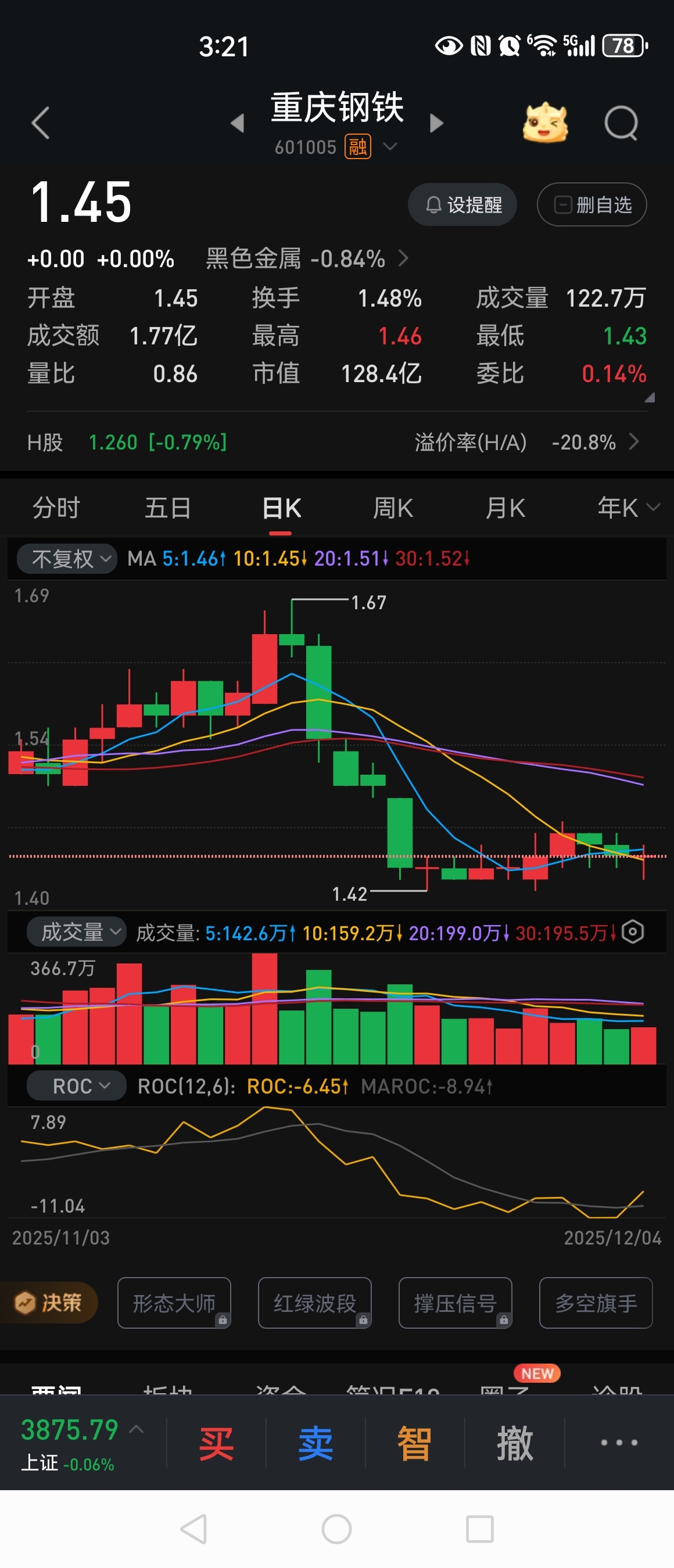Tap the Android home navigation button
Viewport: 674px width, 1568px height.
(336, 1529)
